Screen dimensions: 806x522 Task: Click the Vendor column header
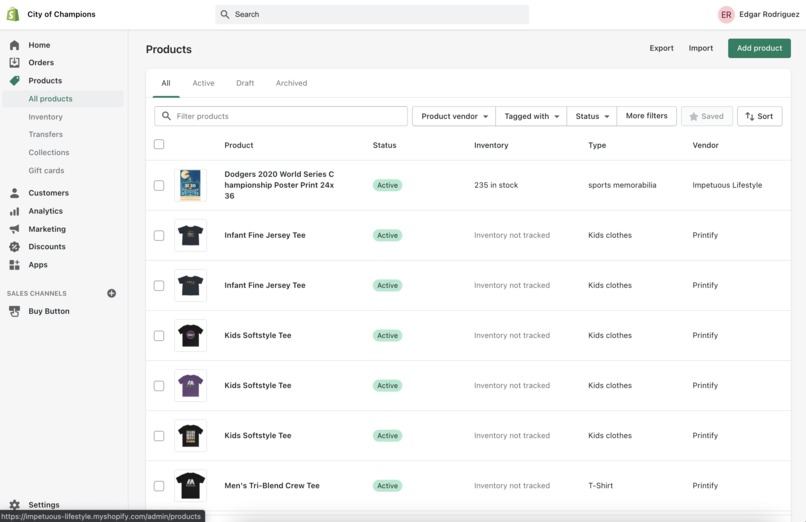coord(705,145)
